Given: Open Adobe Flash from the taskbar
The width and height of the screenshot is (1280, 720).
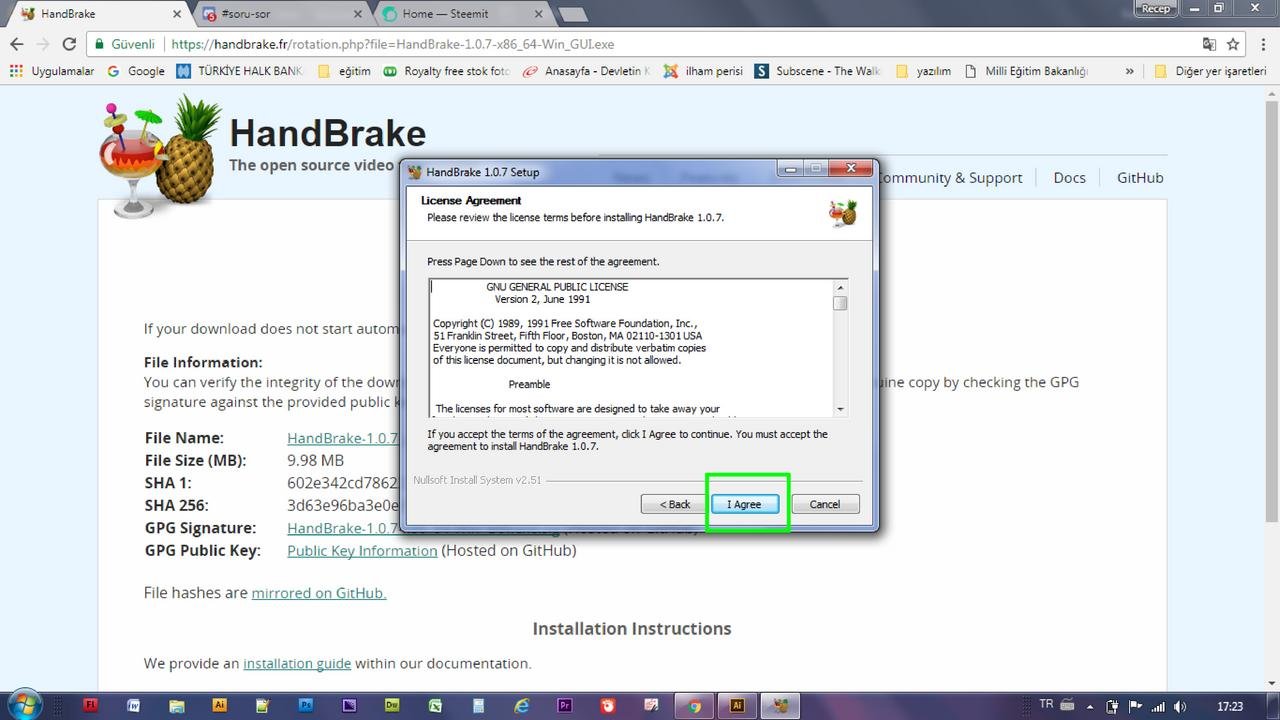Looking at the screenshot, I should [91, 705].
